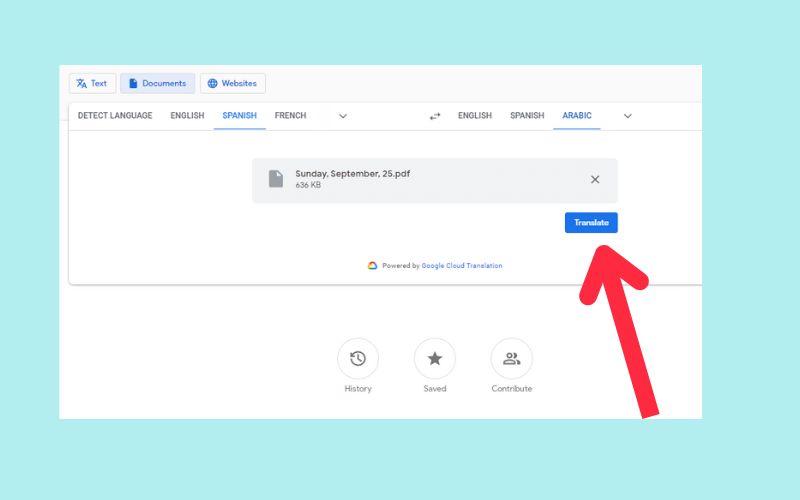
Task: Open the Contribute people icon
Action: point(512,359)
